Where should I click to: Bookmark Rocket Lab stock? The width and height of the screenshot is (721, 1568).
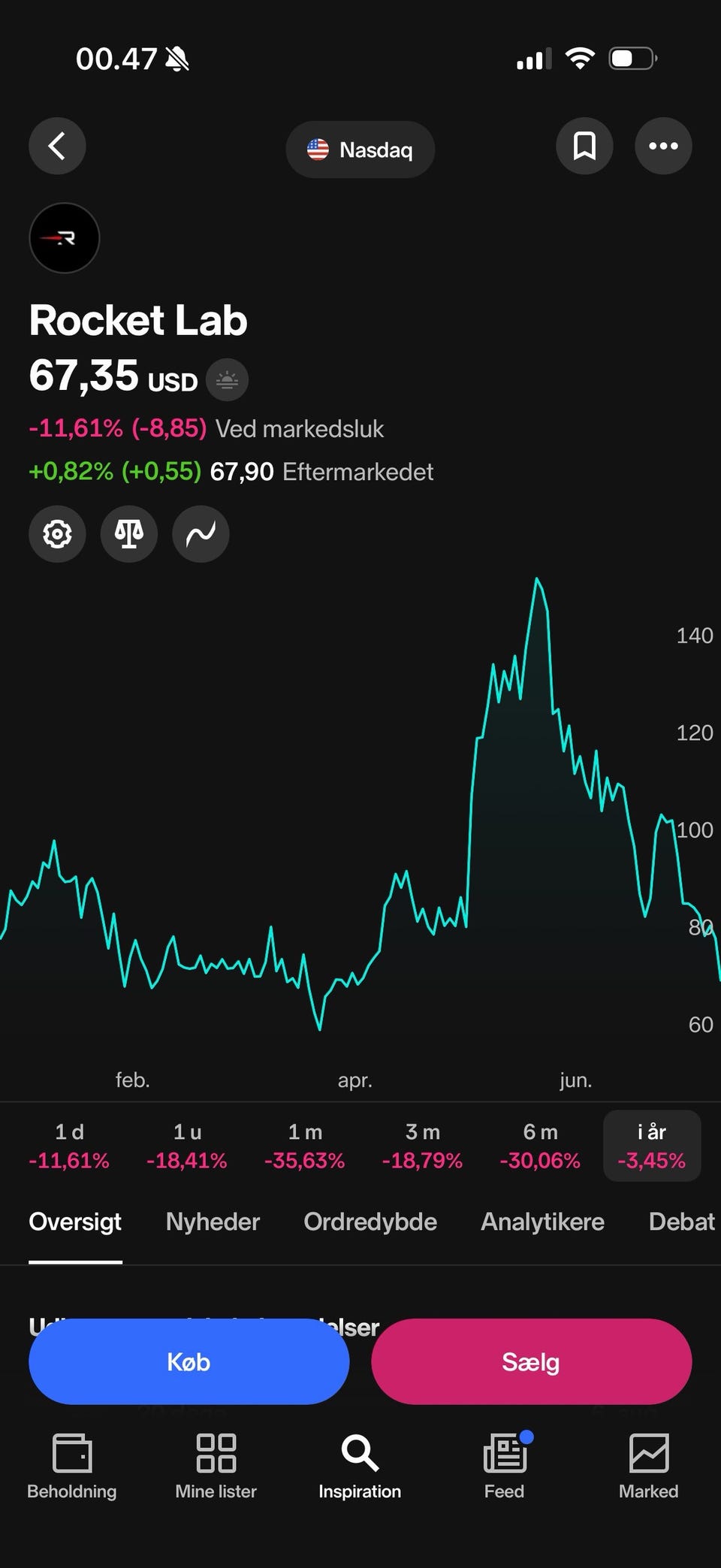point(584,146)
